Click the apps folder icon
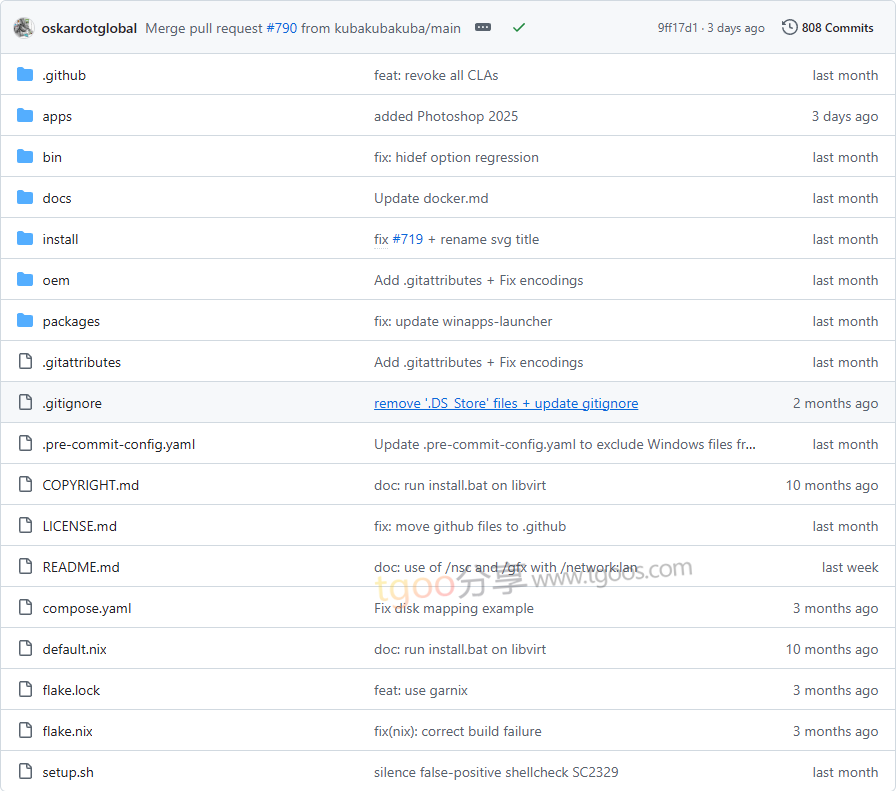The width and height of the screenshot is (896, 792). click(x=25, y=116)
